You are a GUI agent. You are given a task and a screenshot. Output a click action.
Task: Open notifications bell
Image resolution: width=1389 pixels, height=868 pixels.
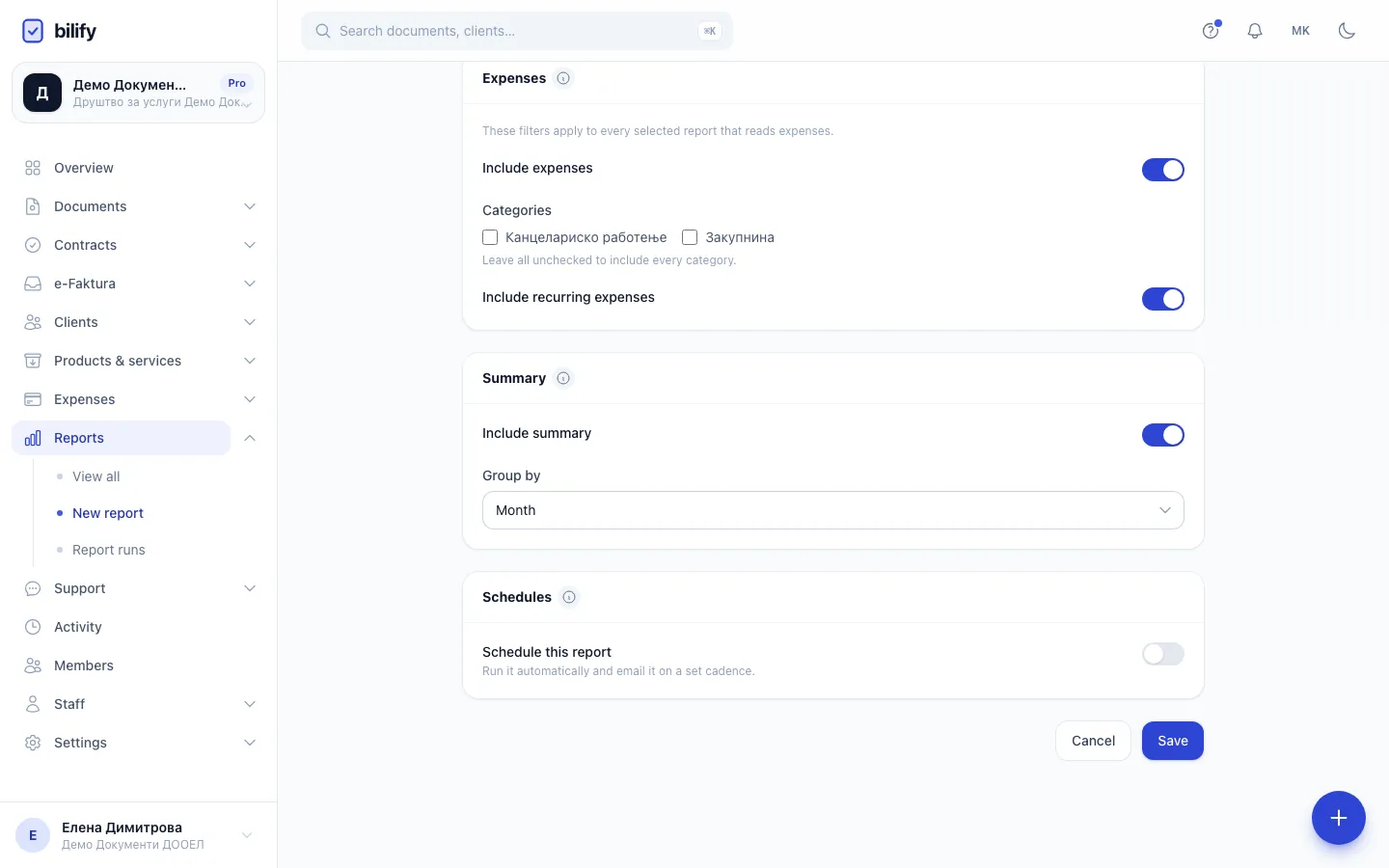tap(1255, 31)
